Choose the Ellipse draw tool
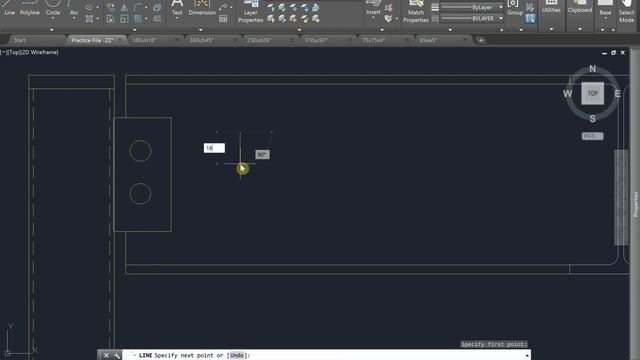The image size is (640, 360). point(89,7)
